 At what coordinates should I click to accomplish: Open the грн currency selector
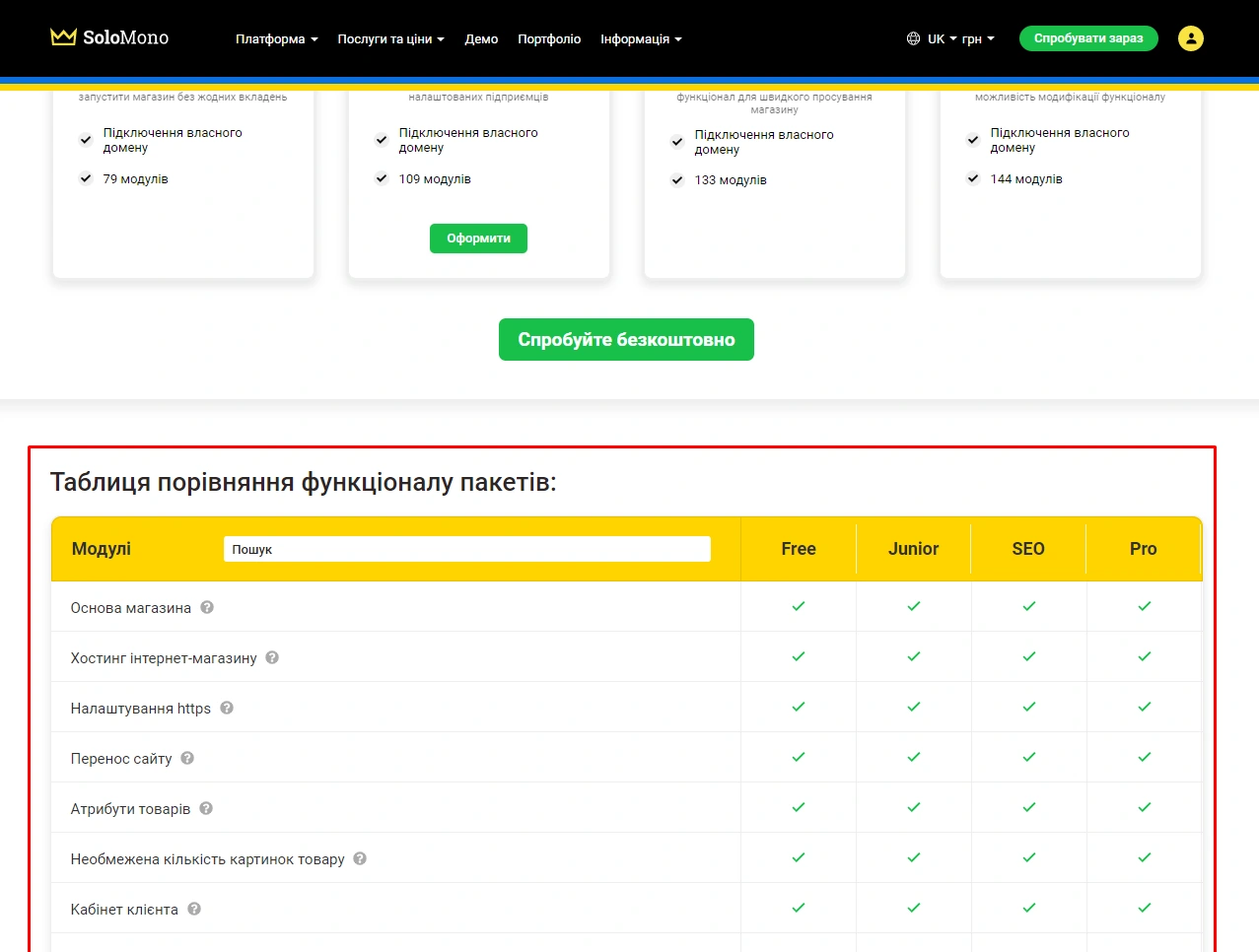978,39
